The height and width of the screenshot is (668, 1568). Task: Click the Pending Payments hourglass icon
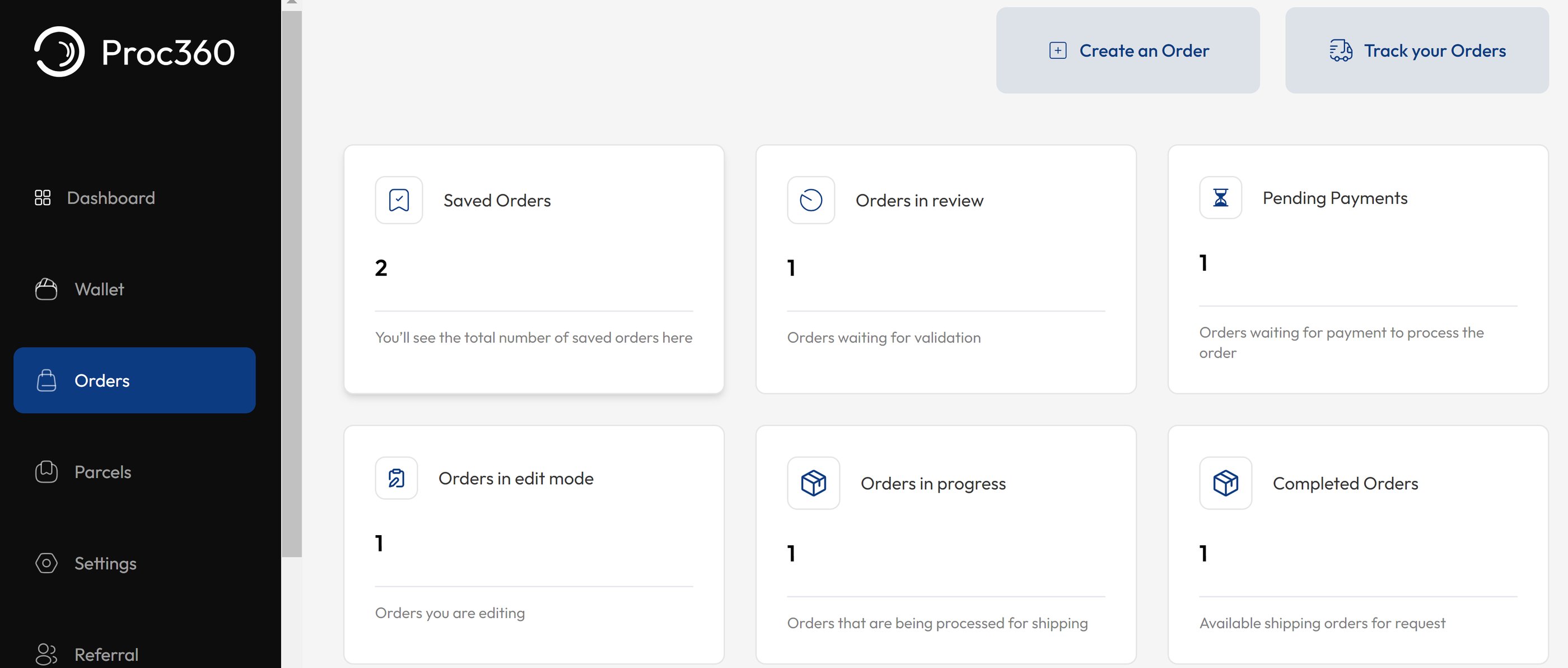(1220, 198)
